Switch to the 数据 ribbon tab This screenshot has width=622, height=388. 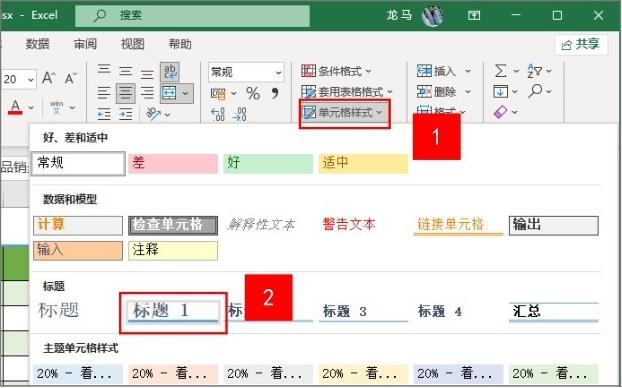coord(38,44)
